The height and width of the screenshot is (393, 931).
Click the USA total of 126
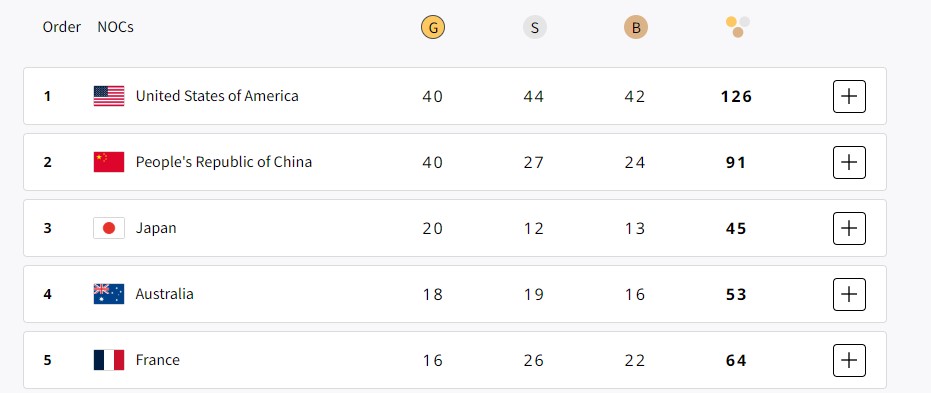tap(736, 97)
